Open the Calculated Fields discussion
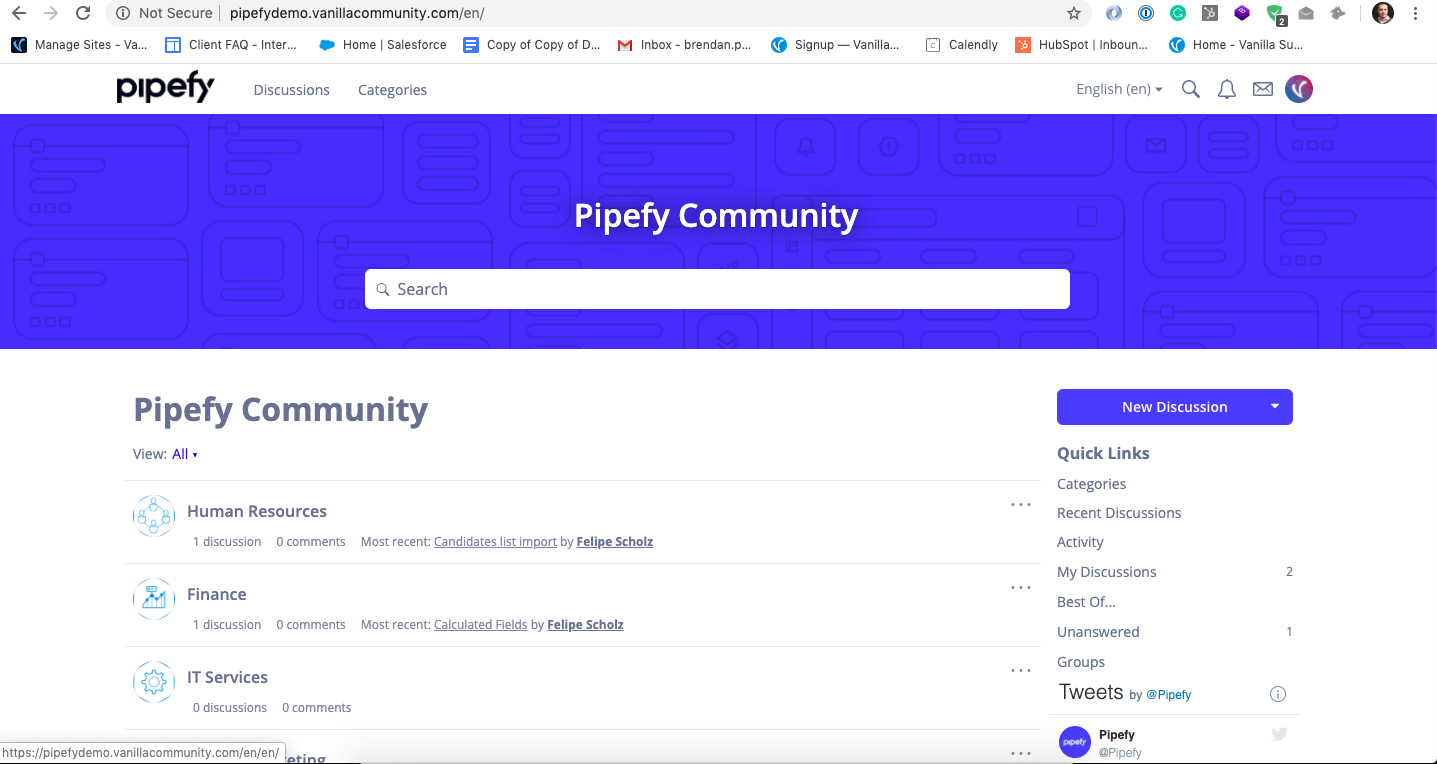Screen dimensions: 1437x764 click(480, 624)
